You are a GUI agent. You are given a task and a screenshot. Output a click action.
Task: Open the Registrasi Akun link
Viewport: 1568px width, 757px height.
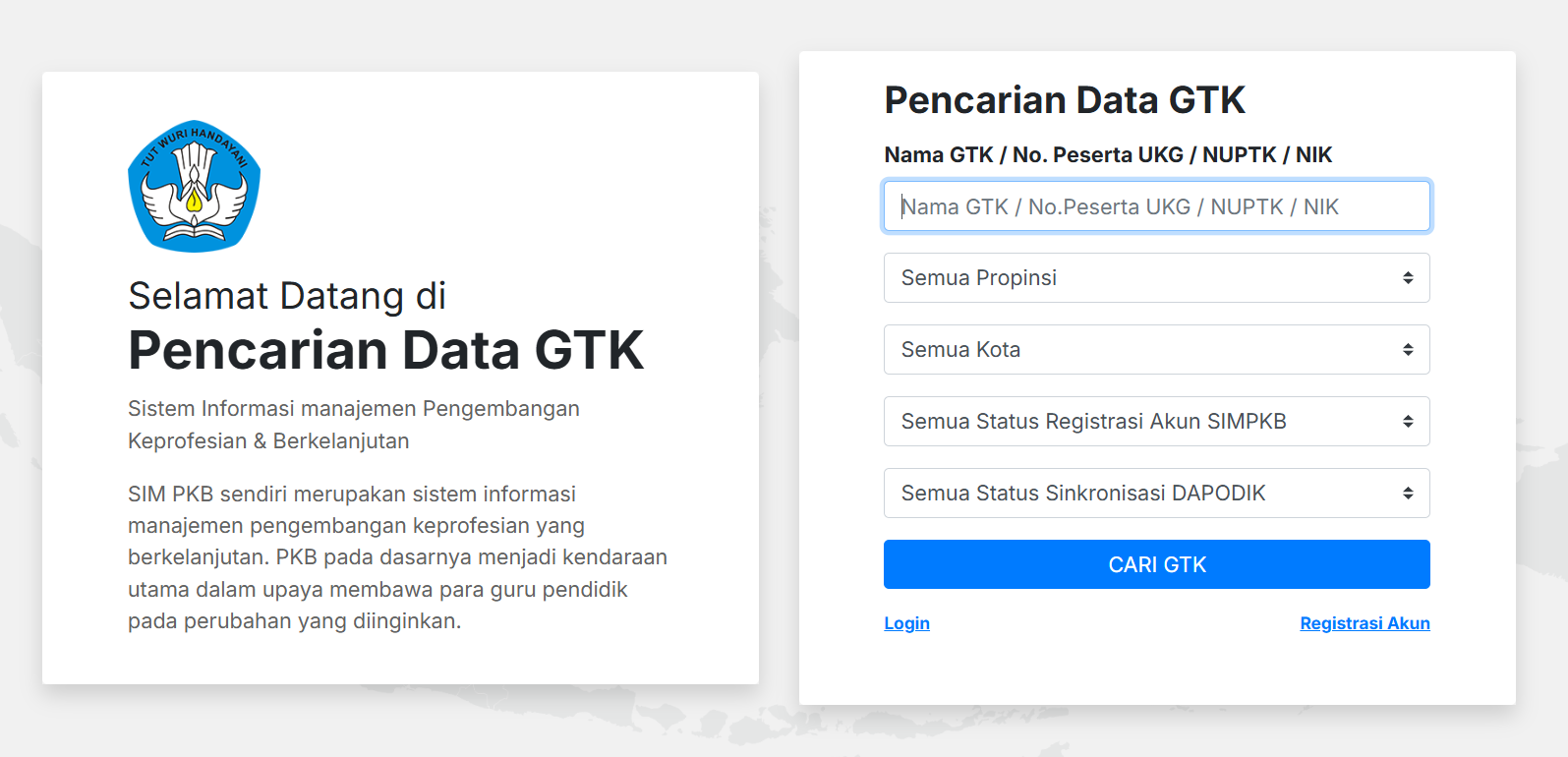(x=1365, y=623)
